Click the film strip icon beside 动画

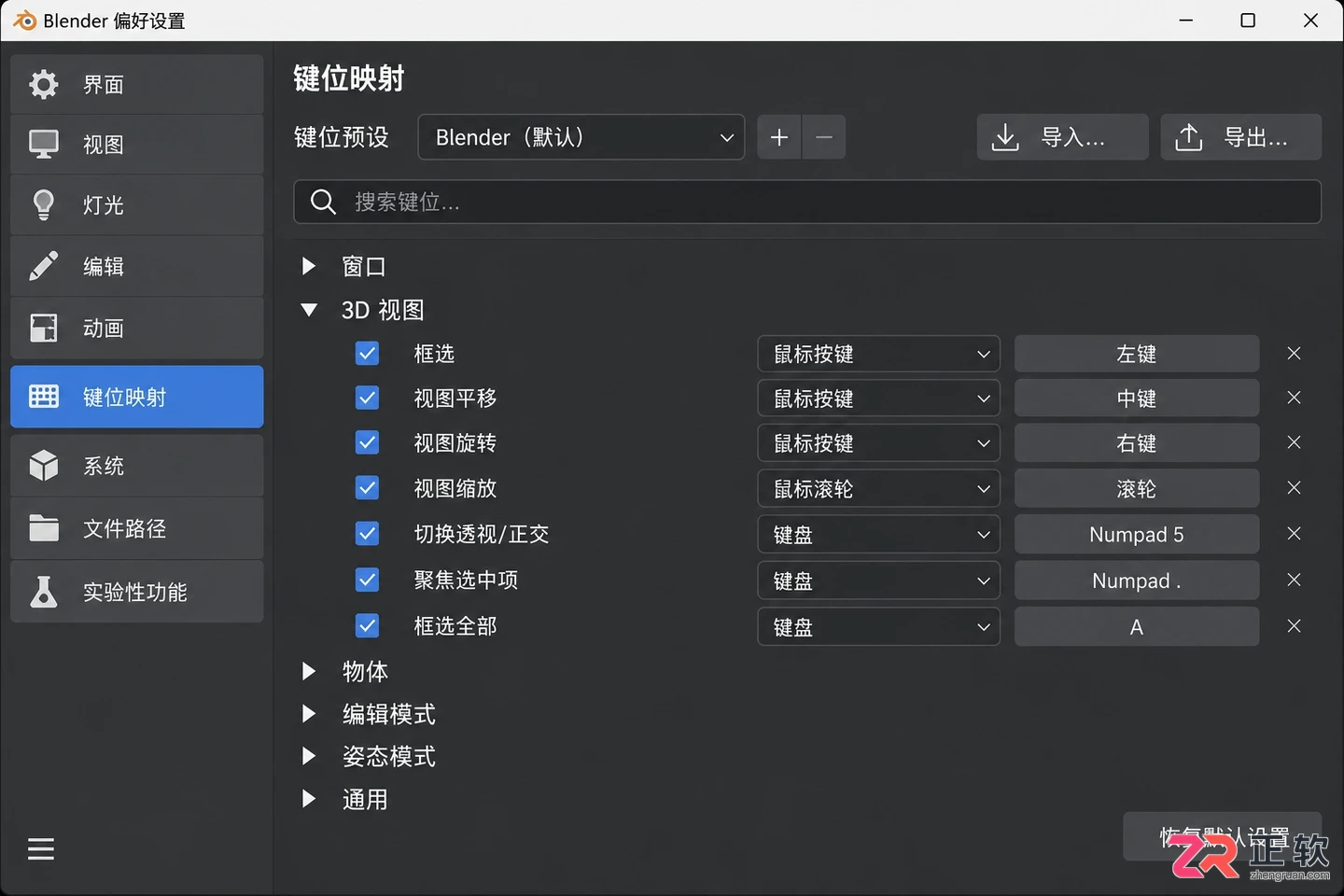[x=43, y=328]
